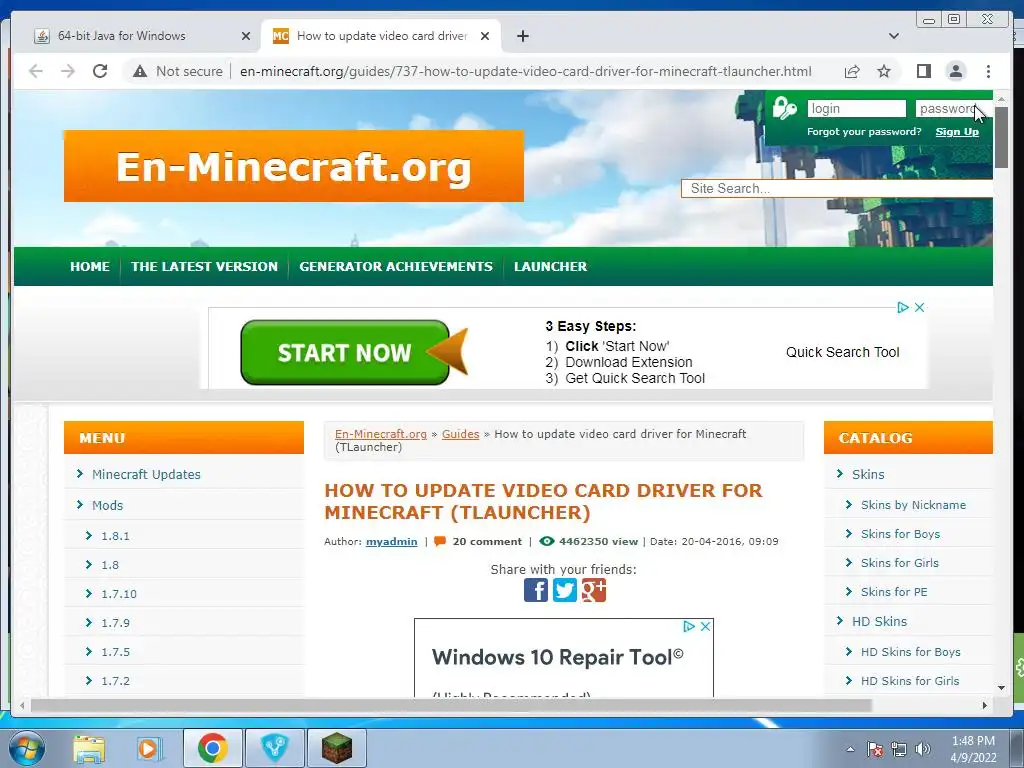
Task: Open Chrome three-dot menu
Action: (x=988, y=71)
